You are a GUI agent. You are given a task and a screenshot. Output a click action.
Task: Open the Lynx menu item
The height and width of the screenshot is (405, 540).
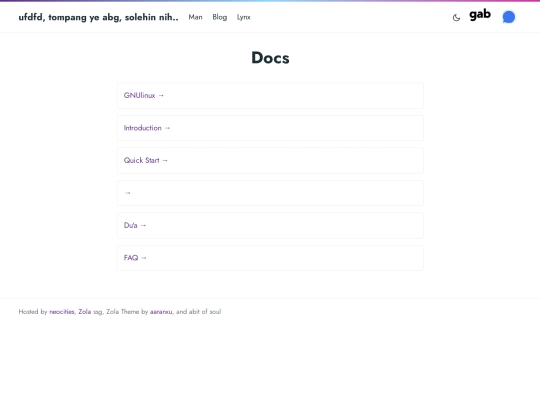(244, 17)
